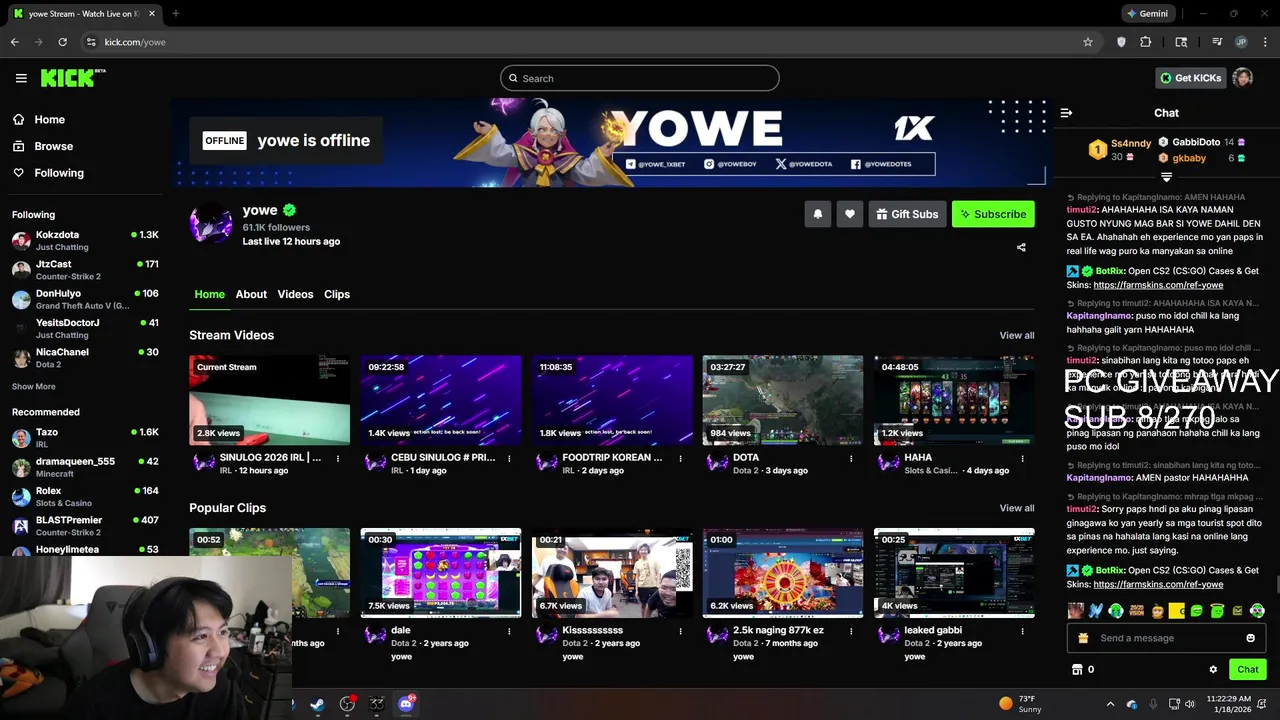Screen dimensions: 1280x720
Task: Open a new browser tab
Action: 175,13
